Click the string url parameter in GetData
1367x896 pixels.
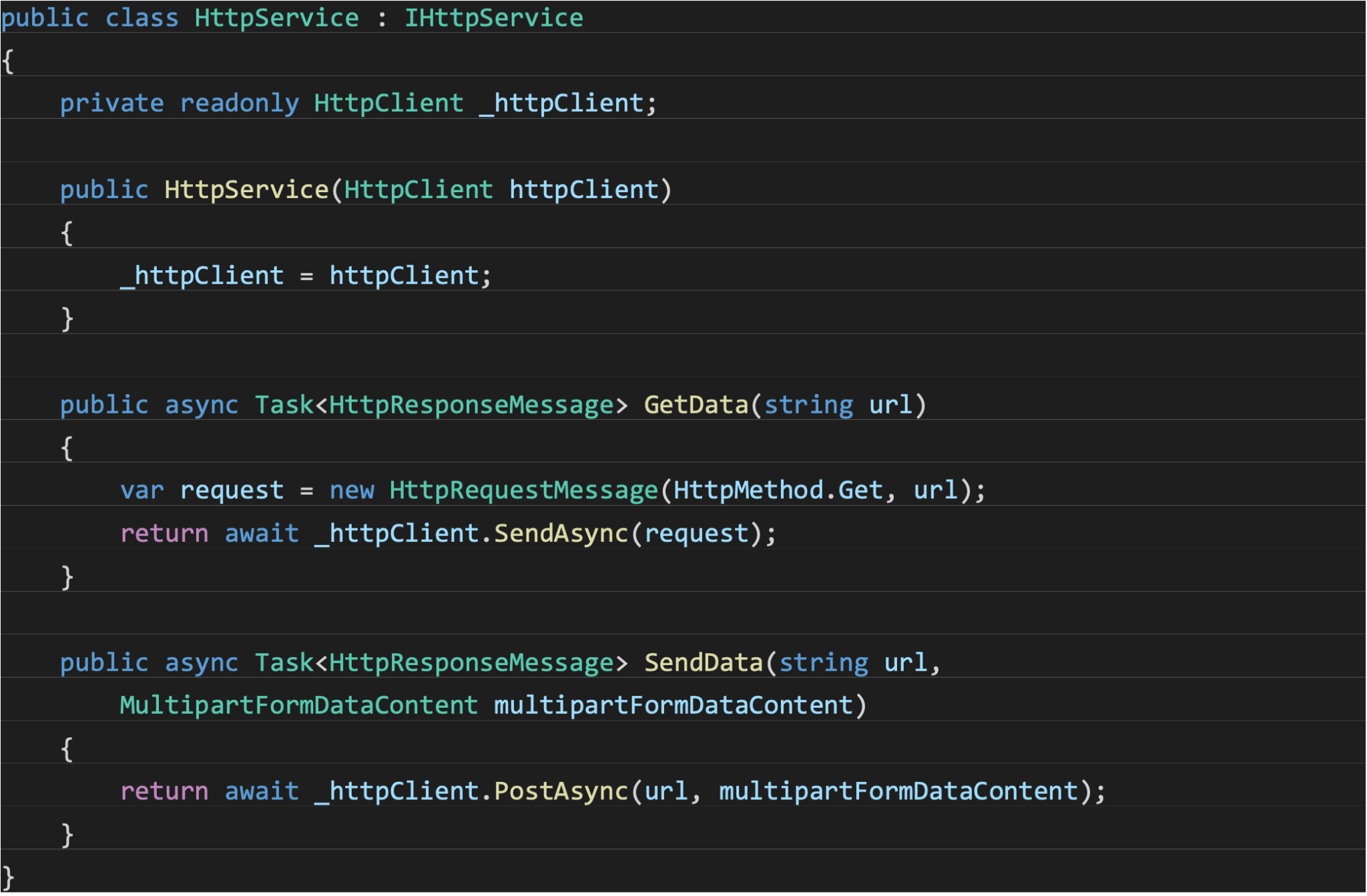pyautogui.click(x=839, y=404)
